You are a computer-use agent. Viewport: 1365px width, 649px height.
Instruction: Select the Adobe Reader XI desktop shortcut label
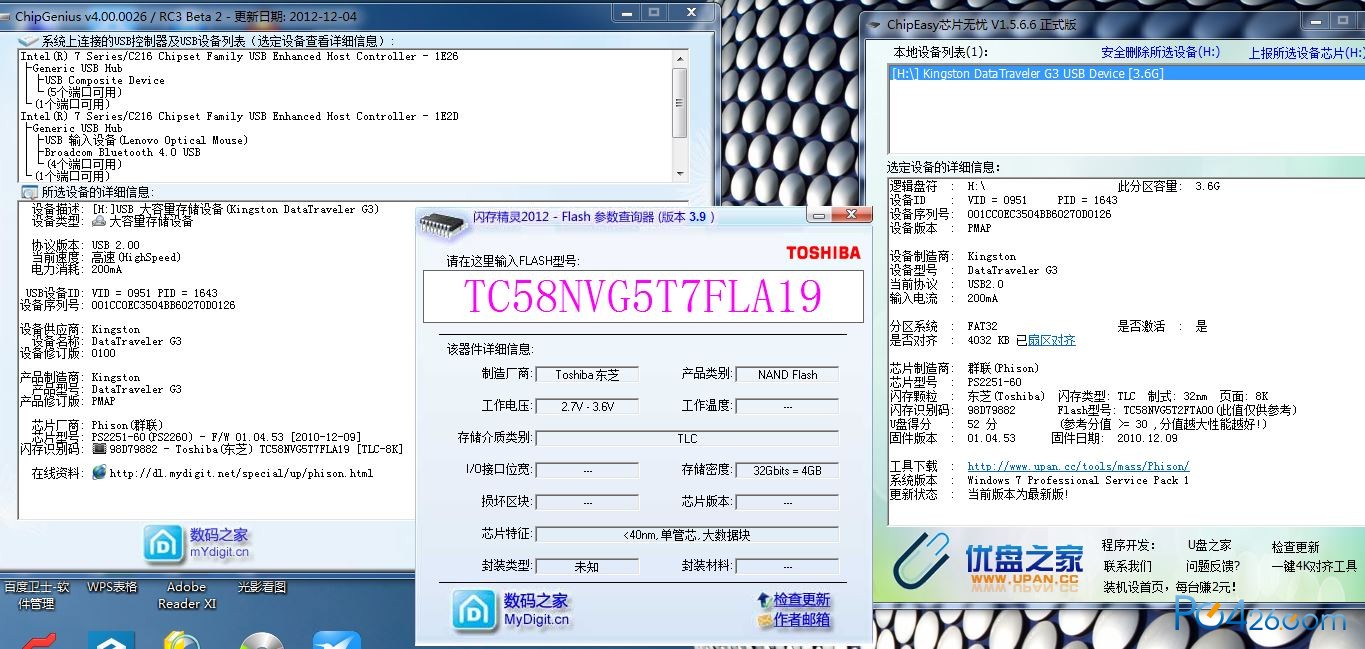[187, 595]
